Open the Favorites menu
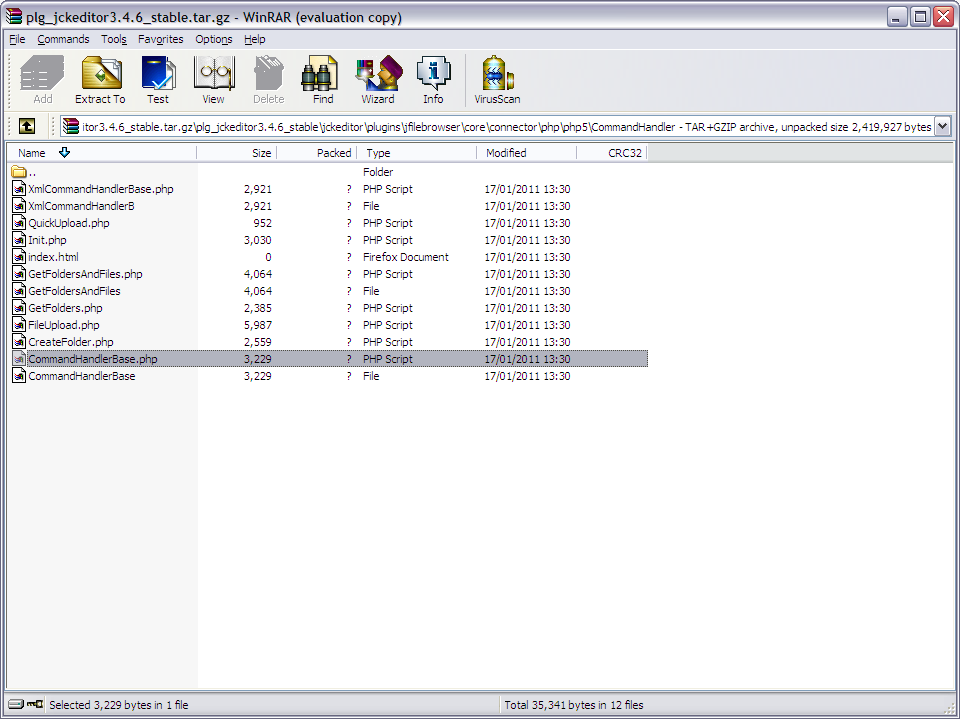This screenshot has height=719, width=960. pyautogui.click(x=161, y=39)
